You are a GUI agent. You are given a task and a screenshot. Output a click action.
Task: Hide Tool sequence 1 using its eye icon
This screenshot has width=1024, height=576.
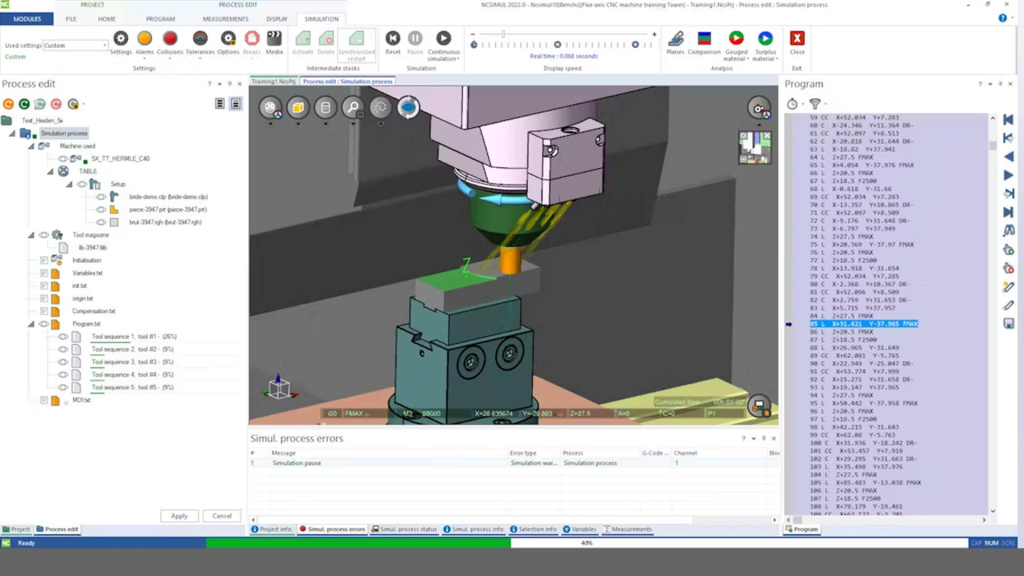pyautogui.click(x=63, y=337)
